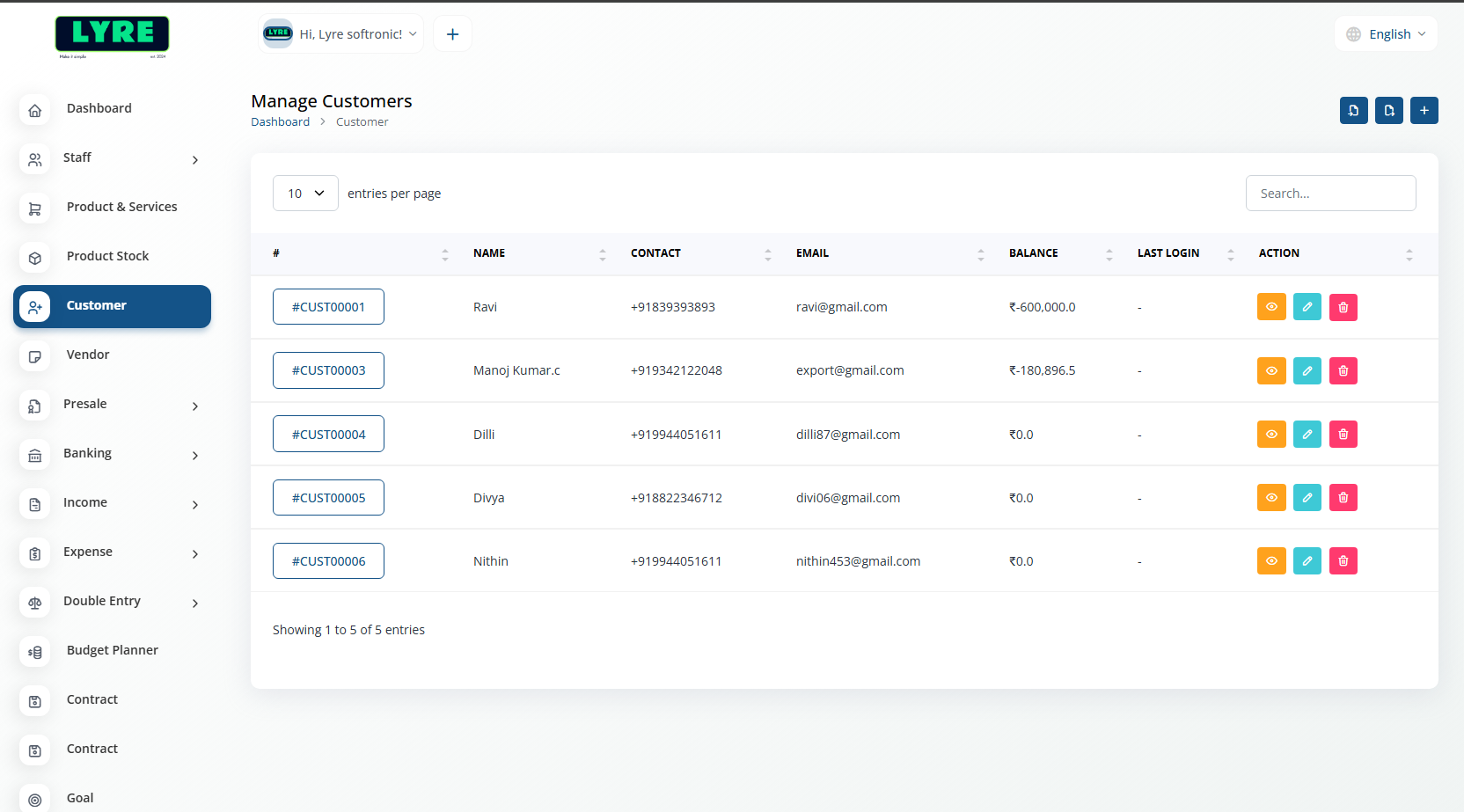The height and width of the screenshot is (812, 1464).
Task: Show Divya's details via eye icon
Action: [x=1271, y=497]
